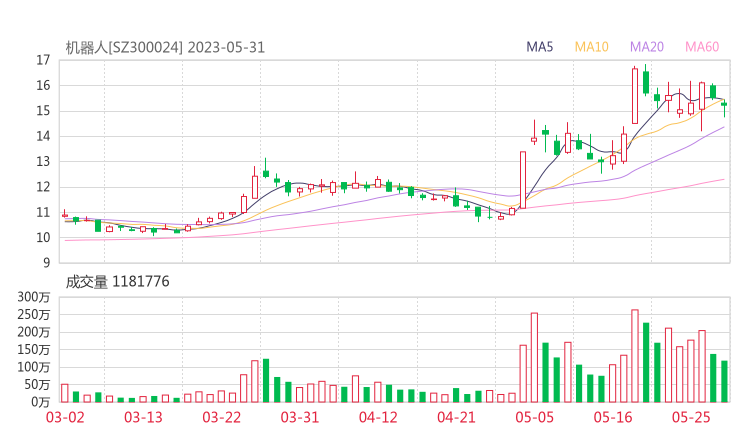Click the stock title 机器人[SZ300024] 2023-05-31
740x440 pixels.
click(165, 48)
